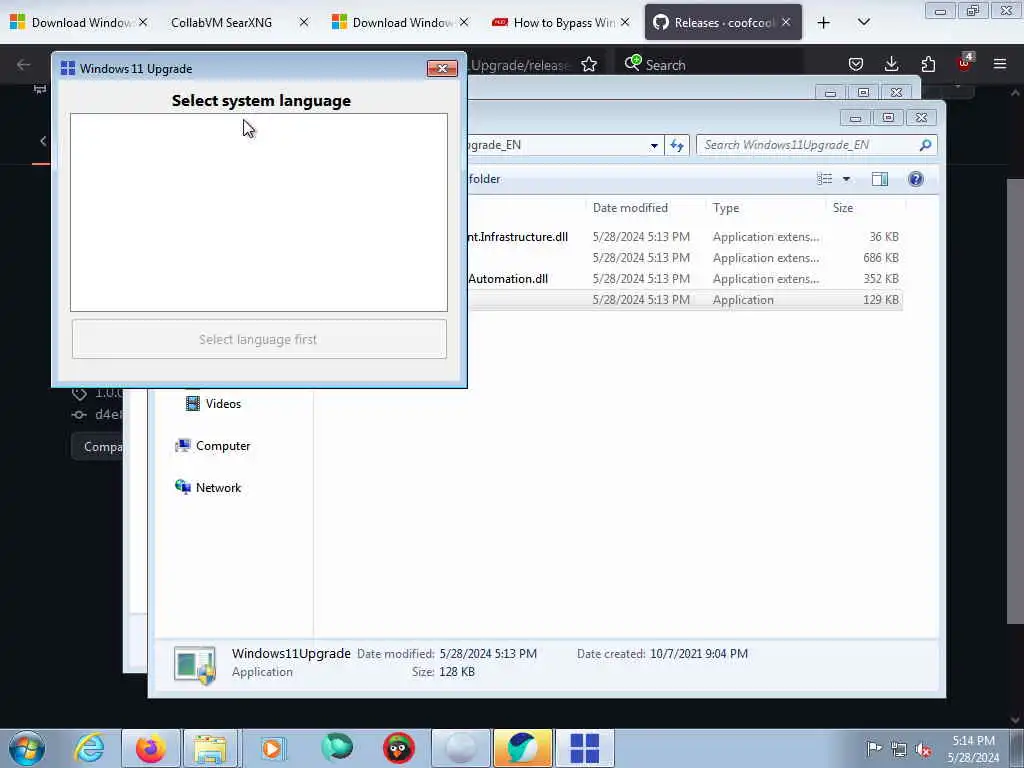Toggle Explorer preview pane icon

[x=880, y=179]
